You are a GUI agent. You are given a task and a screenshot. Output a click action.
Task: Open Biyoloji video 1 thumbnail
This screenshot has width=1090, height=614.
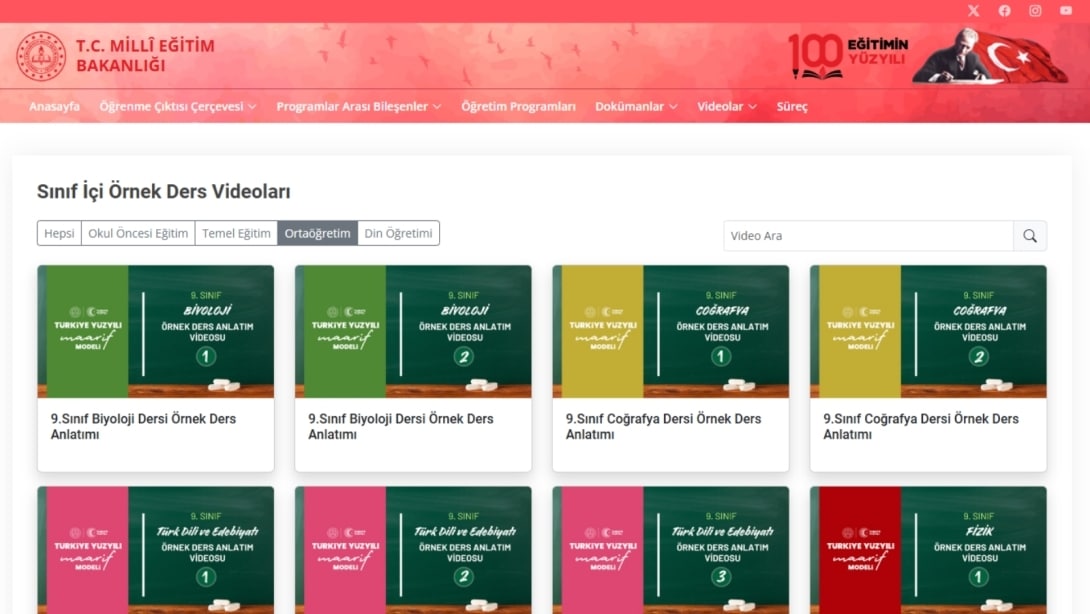(156, 331)
